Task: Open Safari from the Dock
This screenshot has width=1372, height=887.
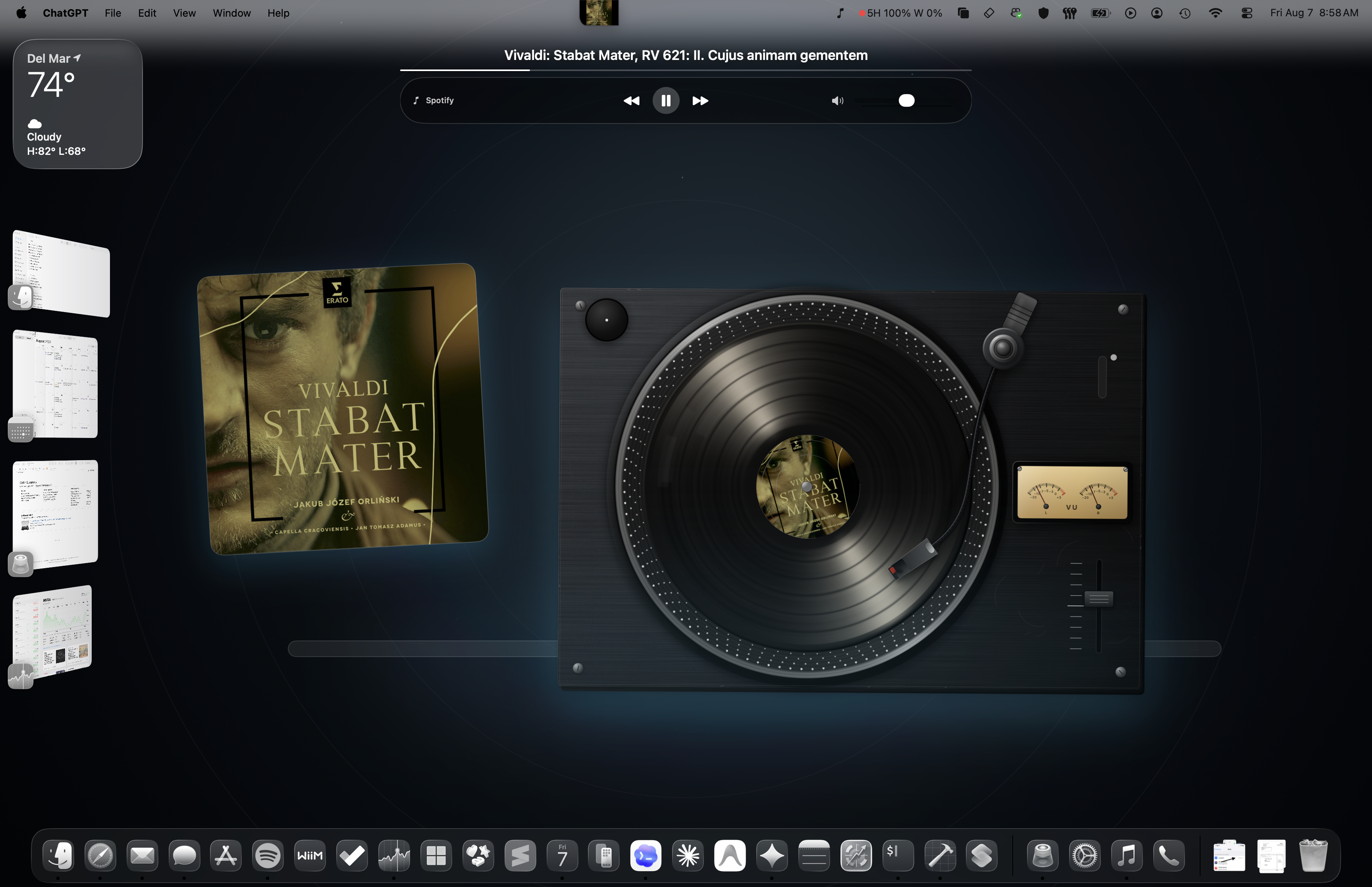Action: tap(100, 855)
